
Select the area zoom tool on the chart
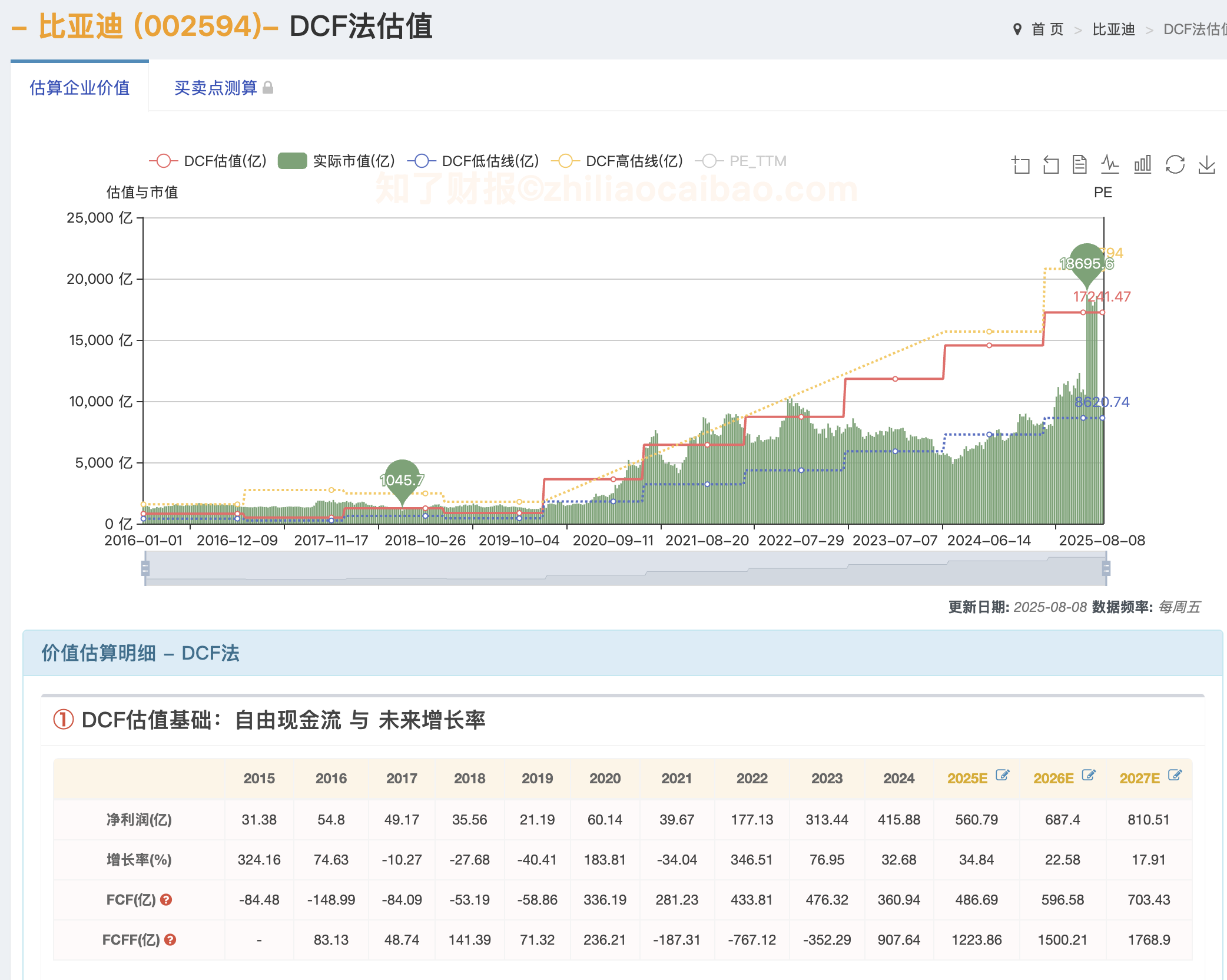click(x=1020, y=165)
